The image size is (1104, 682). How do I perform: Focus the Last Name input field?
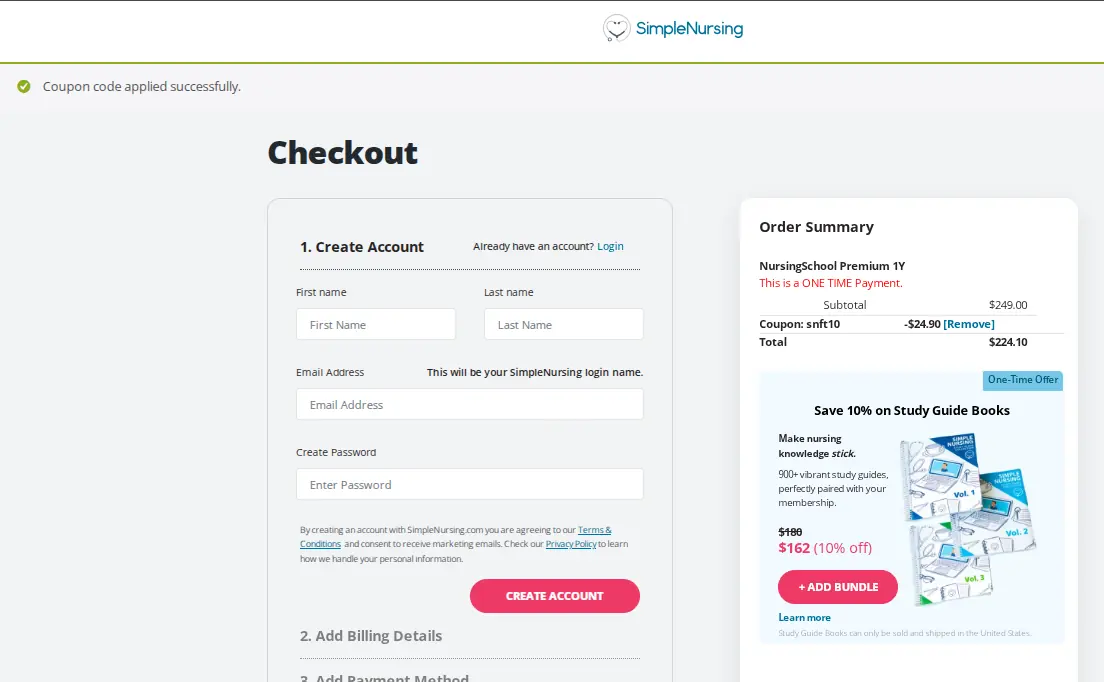(x=563, y=325)
